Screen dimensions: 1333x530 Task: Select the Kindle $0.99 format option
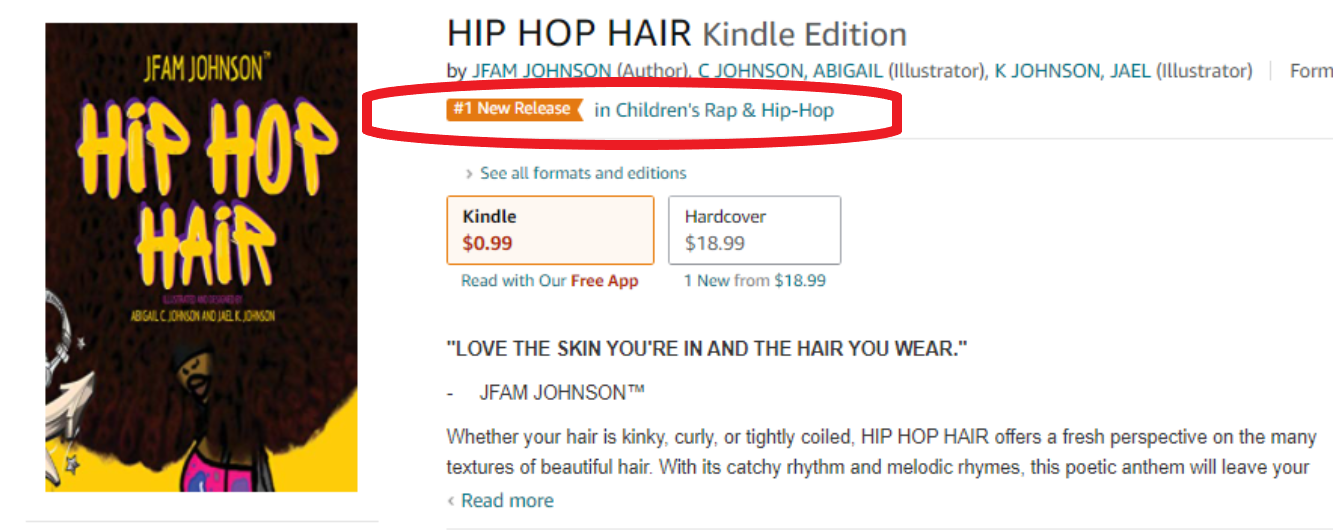(550, 230)
